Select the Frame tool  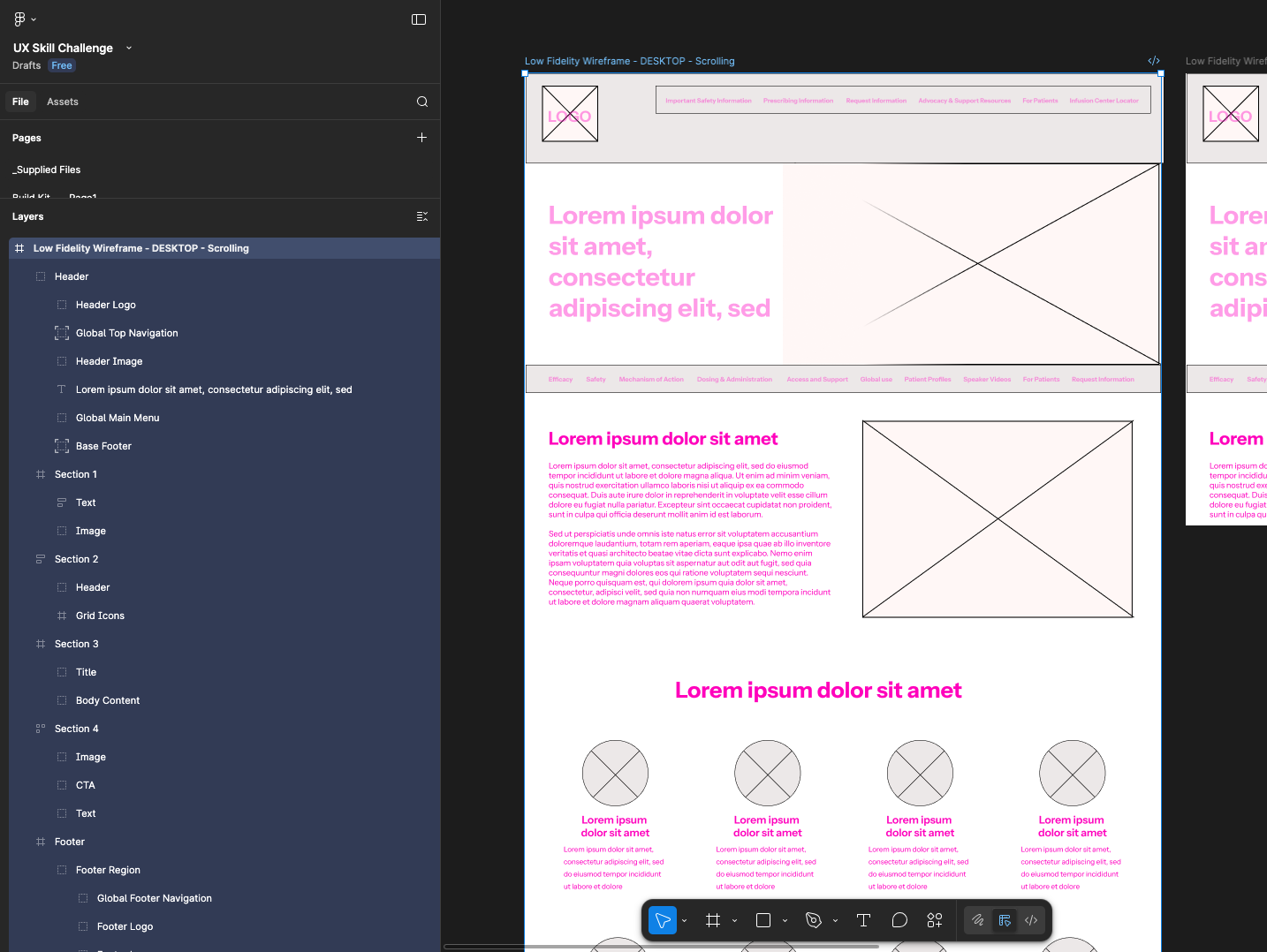[x=713, y=920]
